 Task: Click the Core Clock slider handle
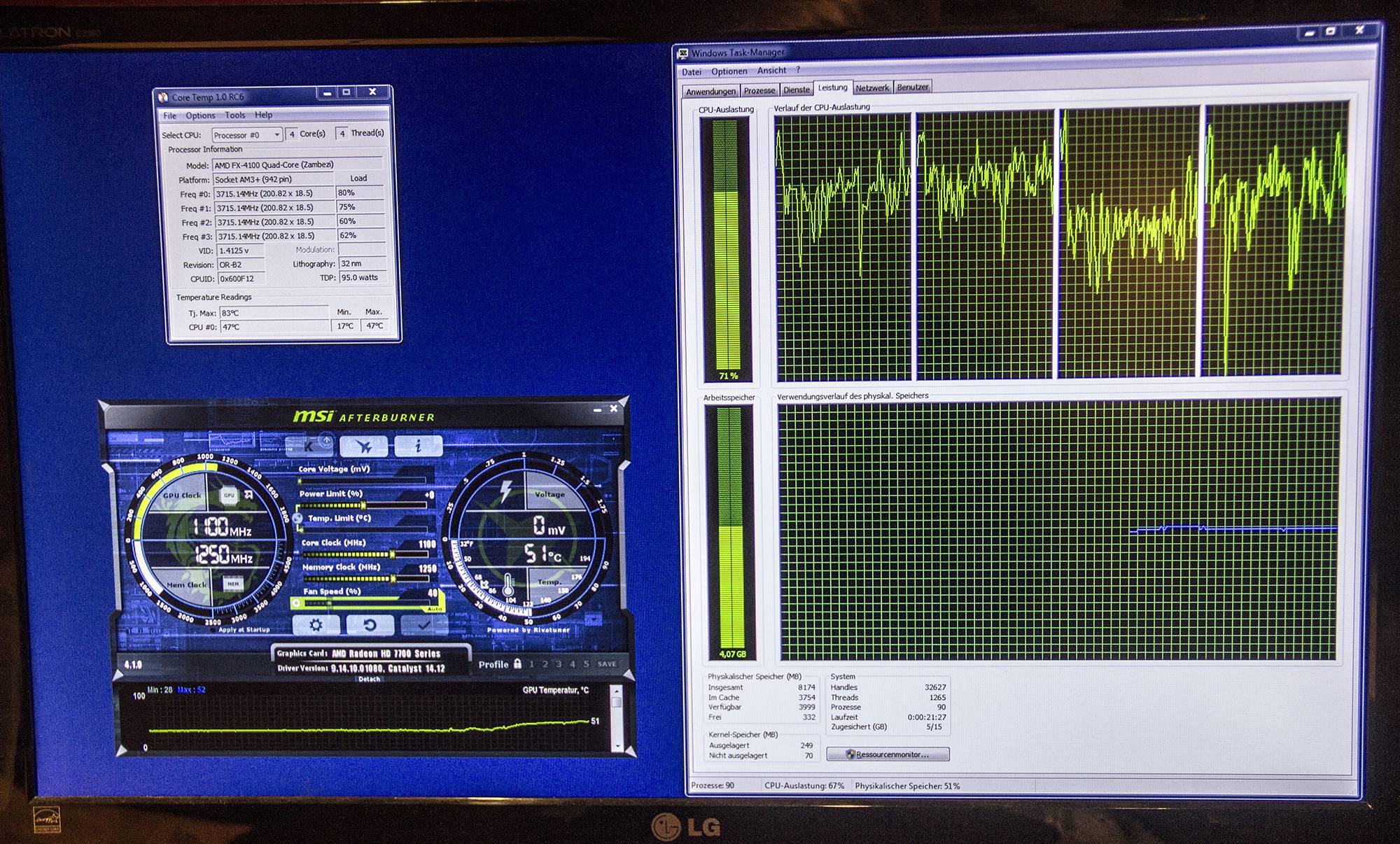click(x=393, y=554)
